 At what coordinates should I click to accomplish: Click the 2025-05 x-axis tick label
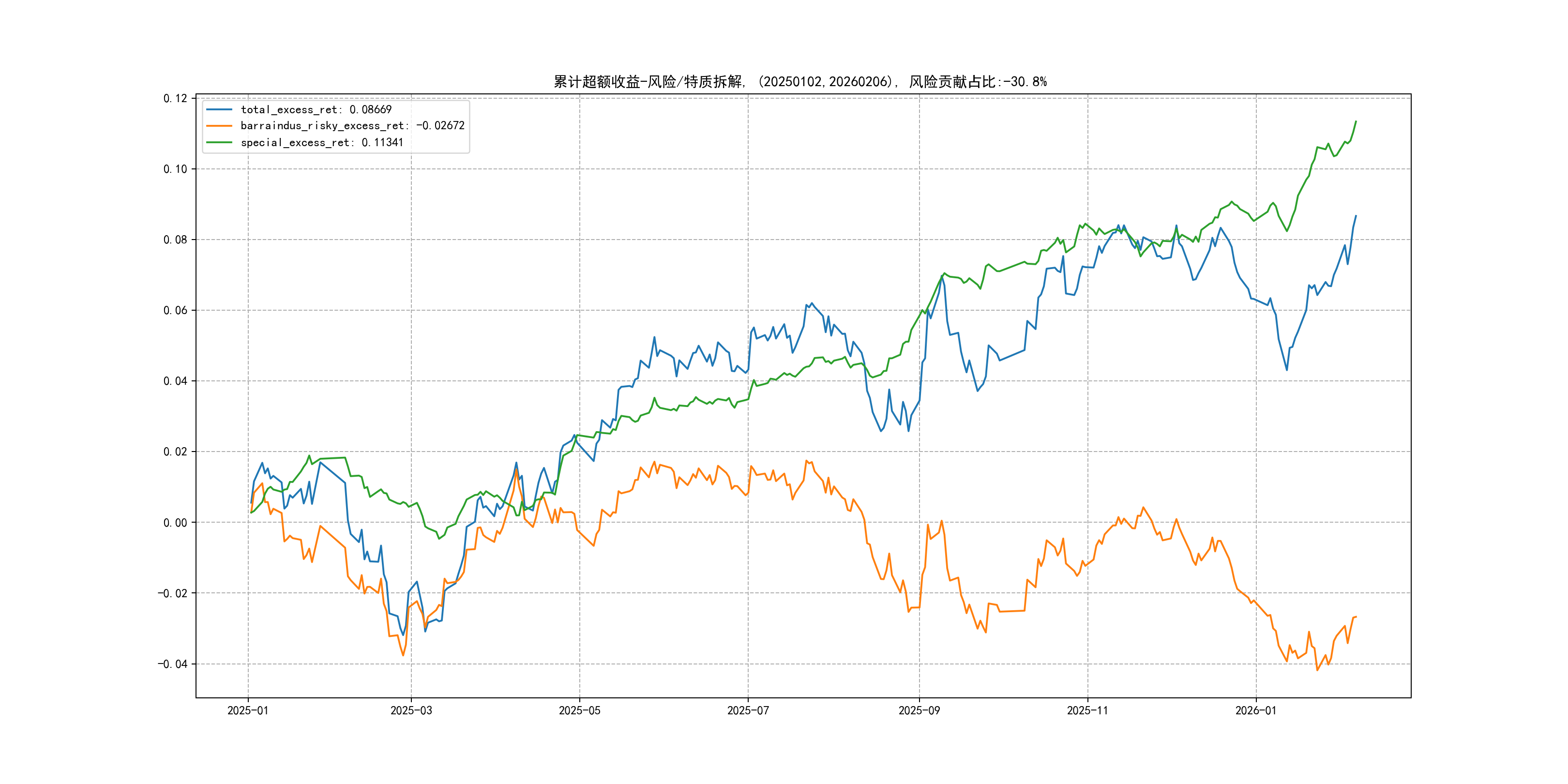(x=579, y=710)
